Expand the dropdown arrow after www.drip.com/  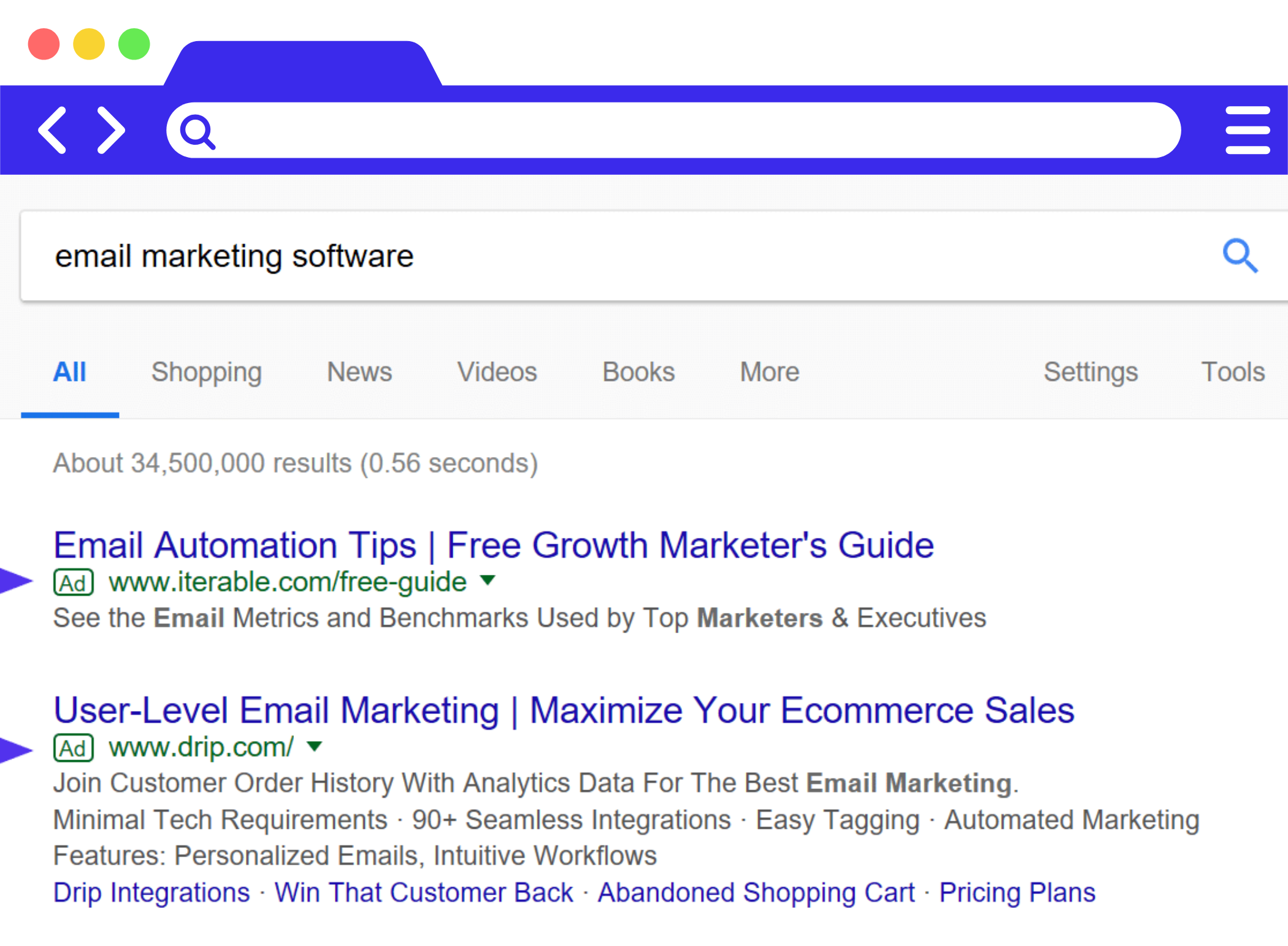(x=315, y=746)
